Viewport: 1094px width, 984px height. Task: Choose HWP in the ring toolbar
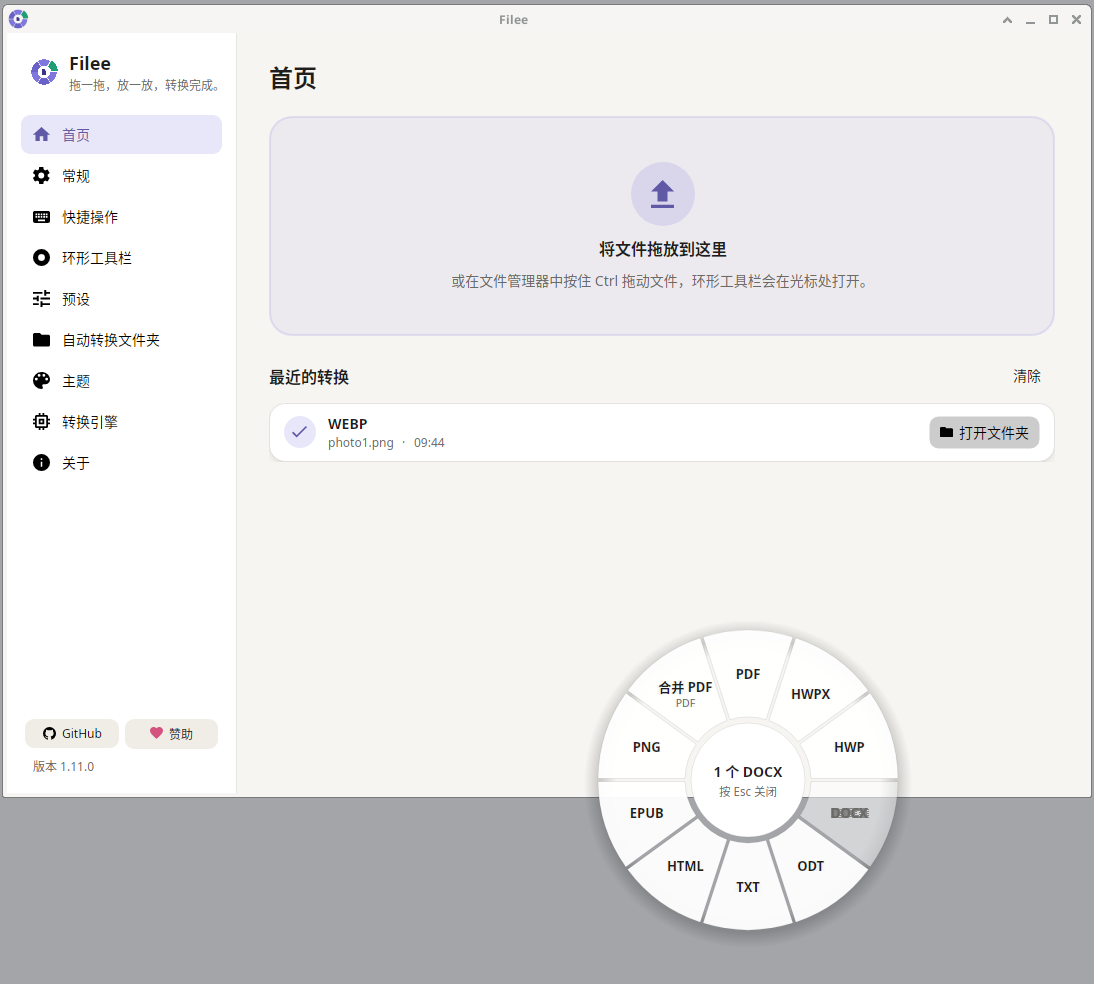pyautogui.click(x=849, y=747)
